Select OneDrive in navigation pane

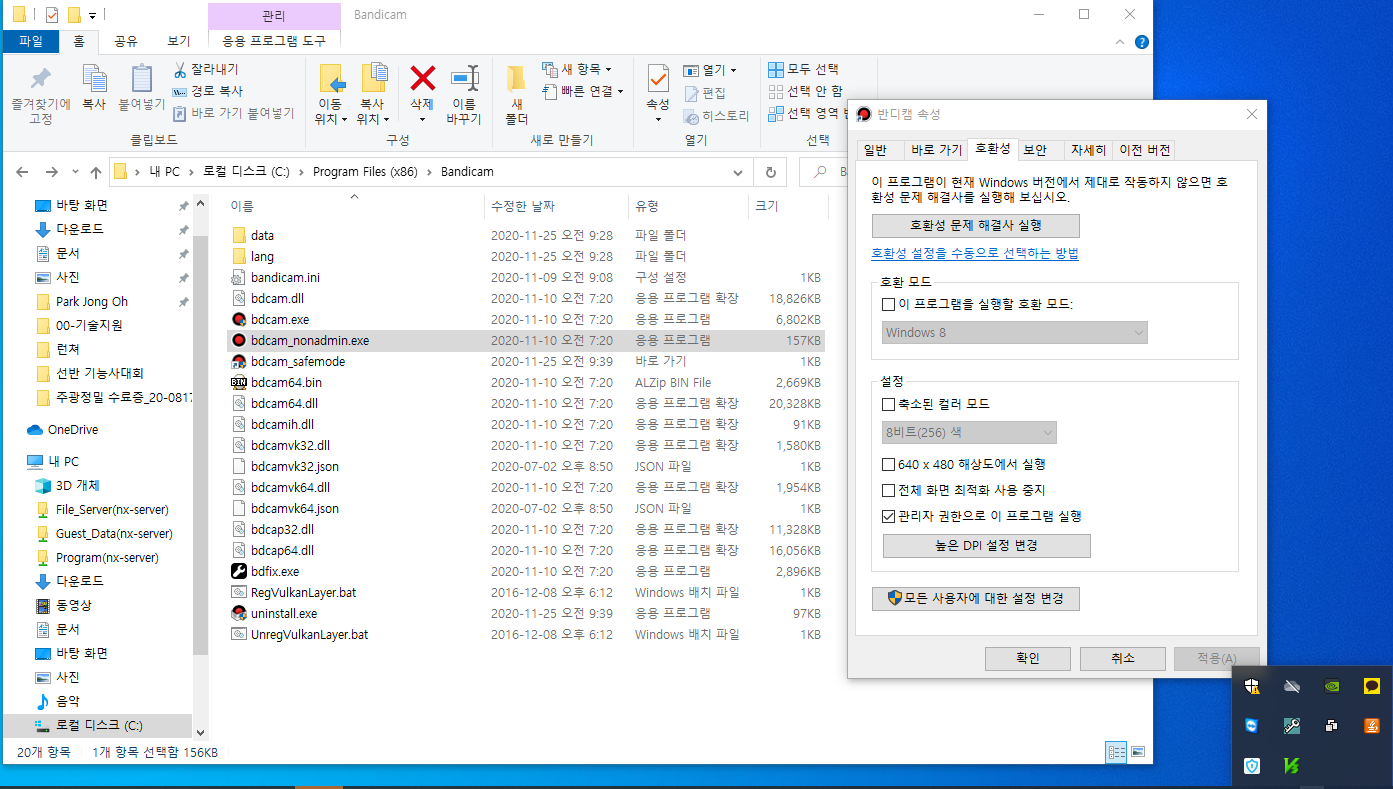point(72,429)
